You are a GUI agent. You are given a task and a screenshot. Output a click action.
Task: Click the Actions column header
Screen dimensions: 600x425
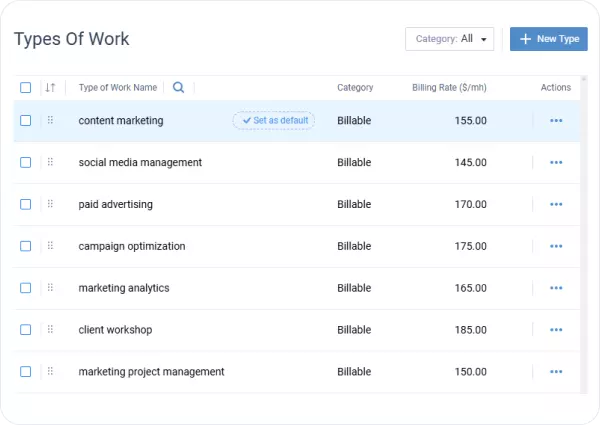tap(556, 88)
